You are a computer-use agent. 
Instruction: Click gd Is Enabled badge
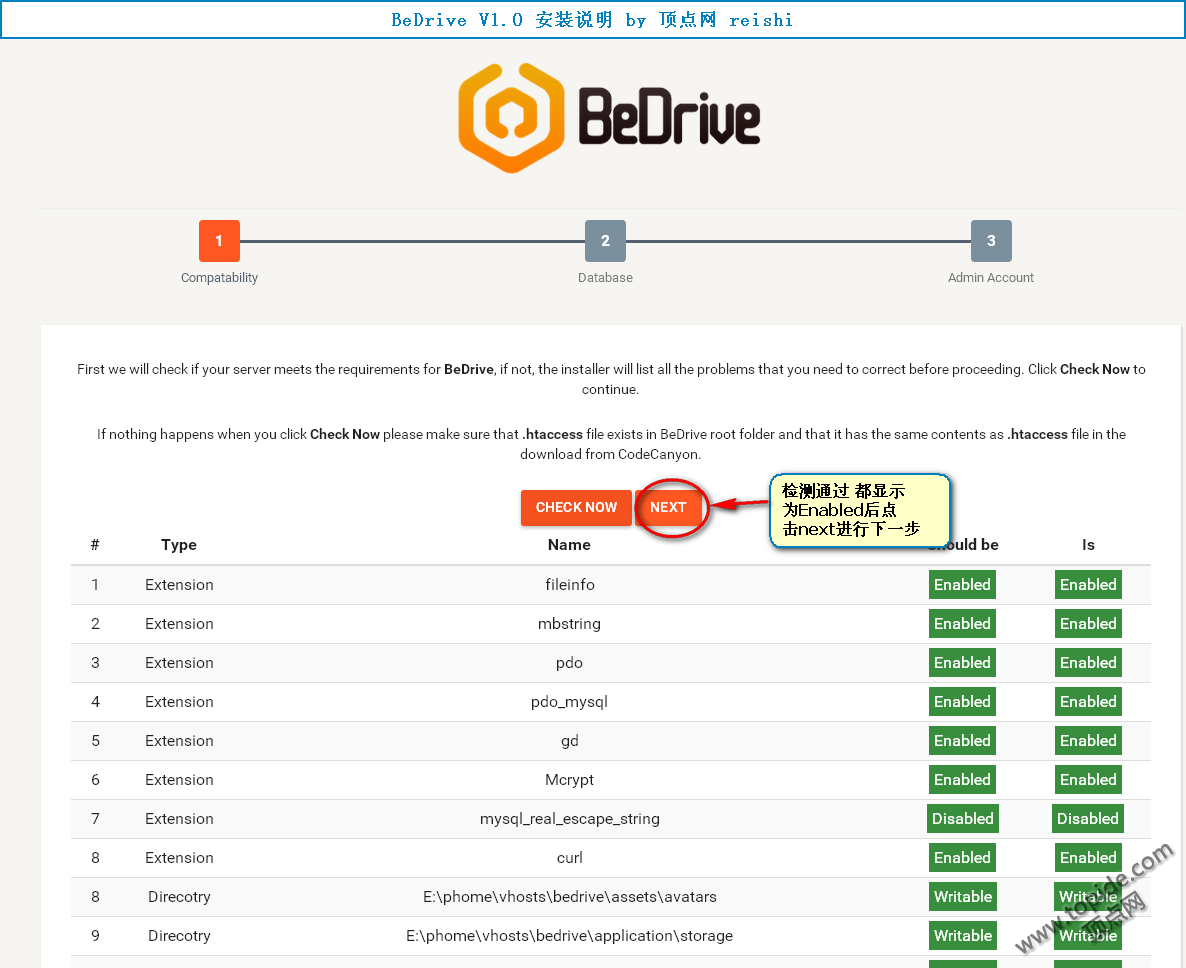tap(1088, 740)
